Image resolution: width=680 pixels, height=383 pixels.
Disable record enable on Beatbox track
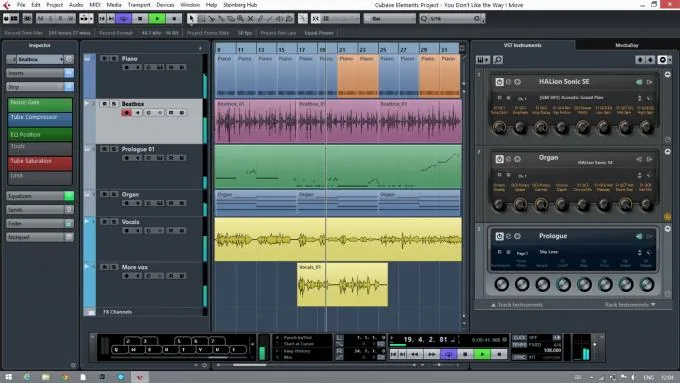point(126,113)
